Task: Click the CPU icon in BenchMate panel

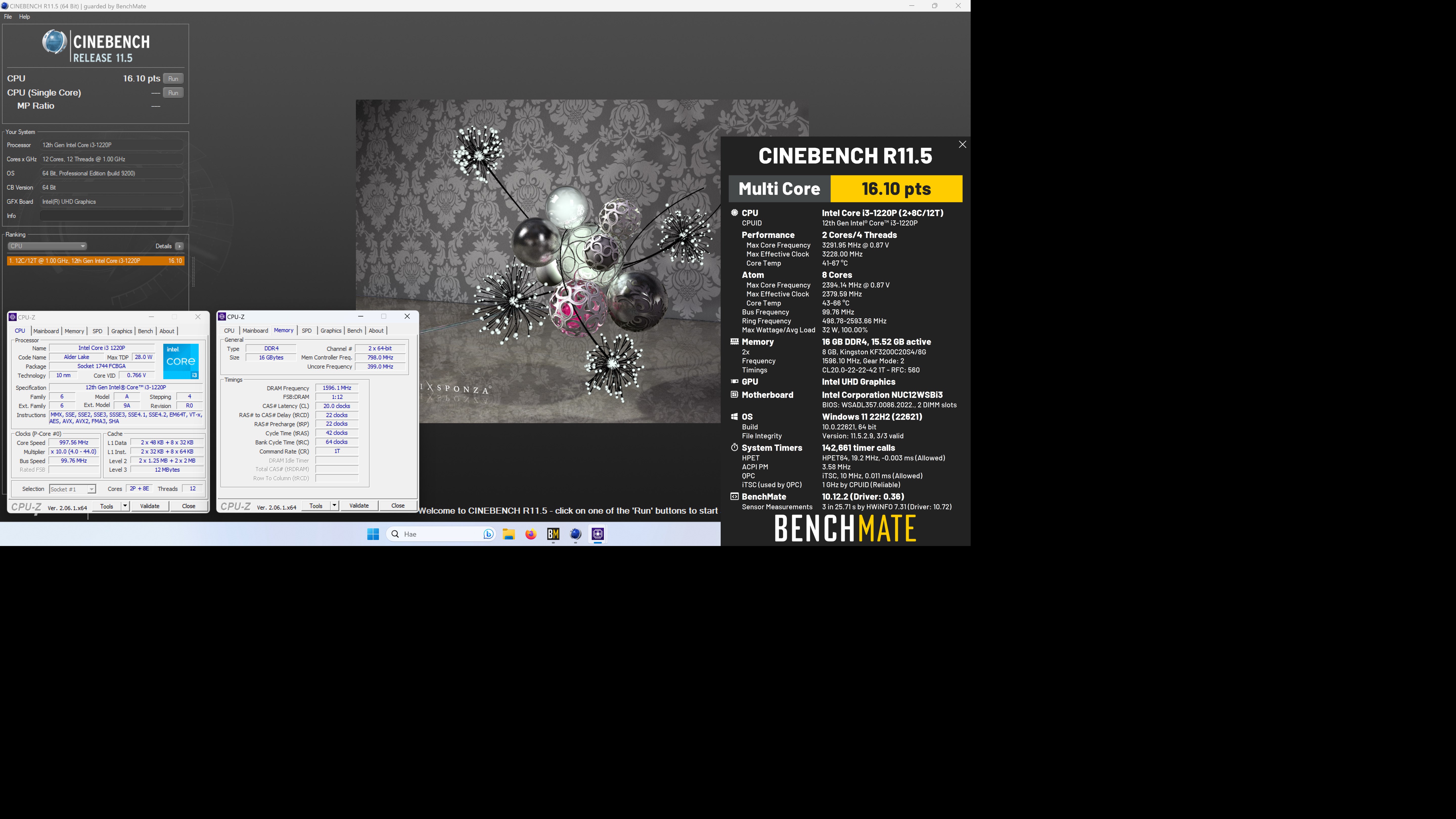Action: [x=734, y=213]
